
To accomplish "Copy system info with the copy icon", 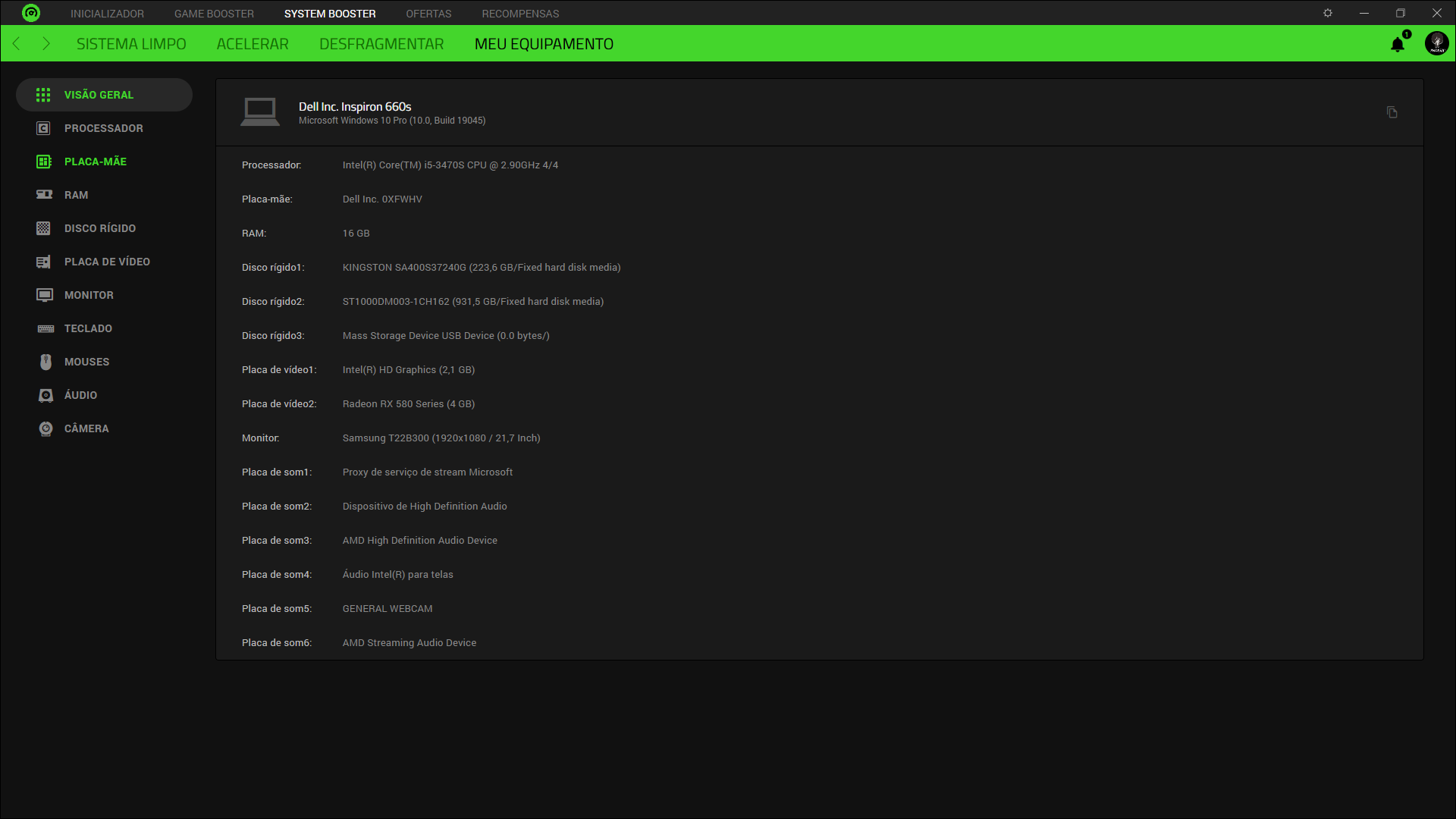I will coord(1392,112).
